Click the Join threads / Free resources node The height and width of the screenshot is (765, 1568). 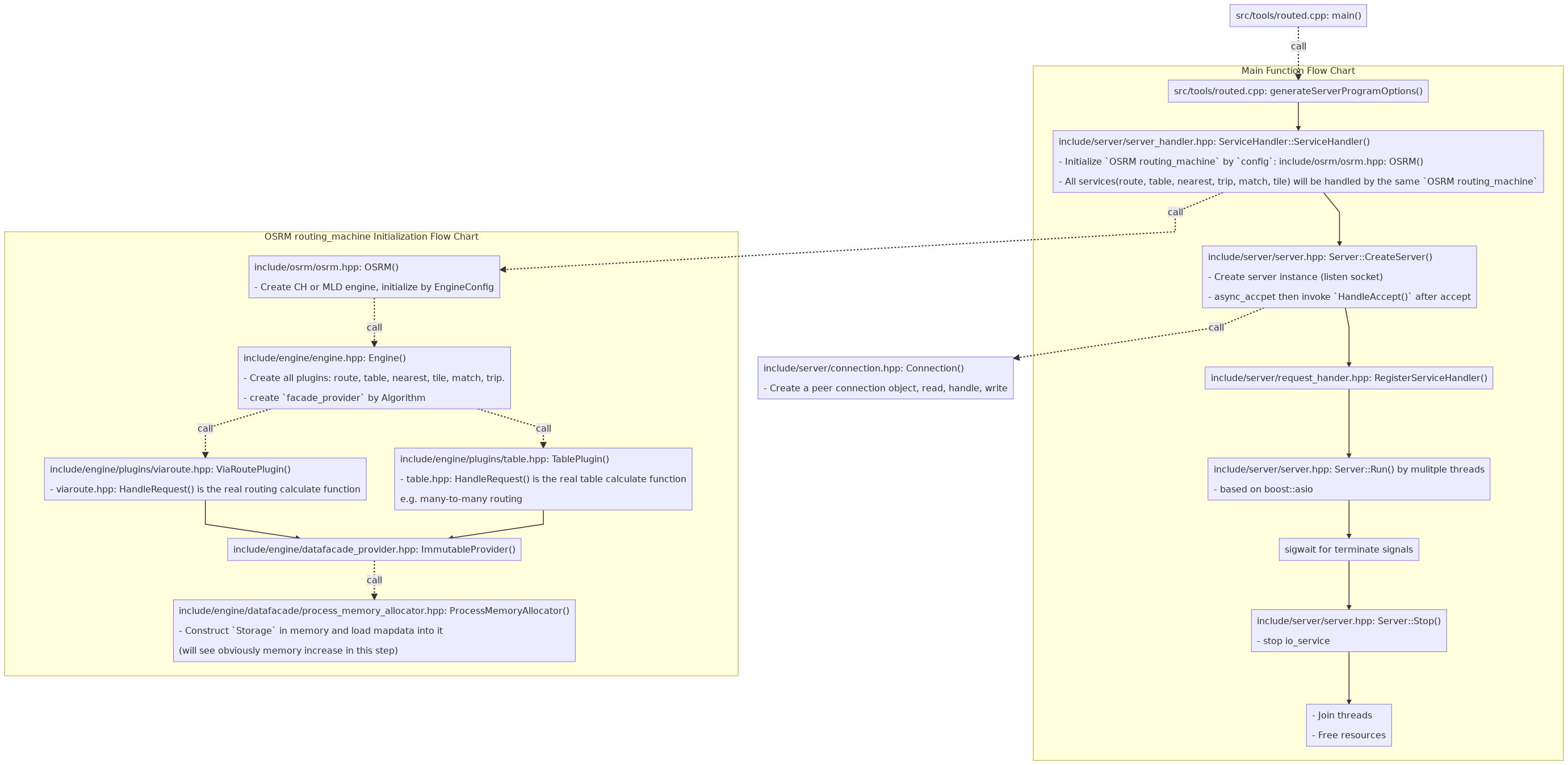[1348, 725]
